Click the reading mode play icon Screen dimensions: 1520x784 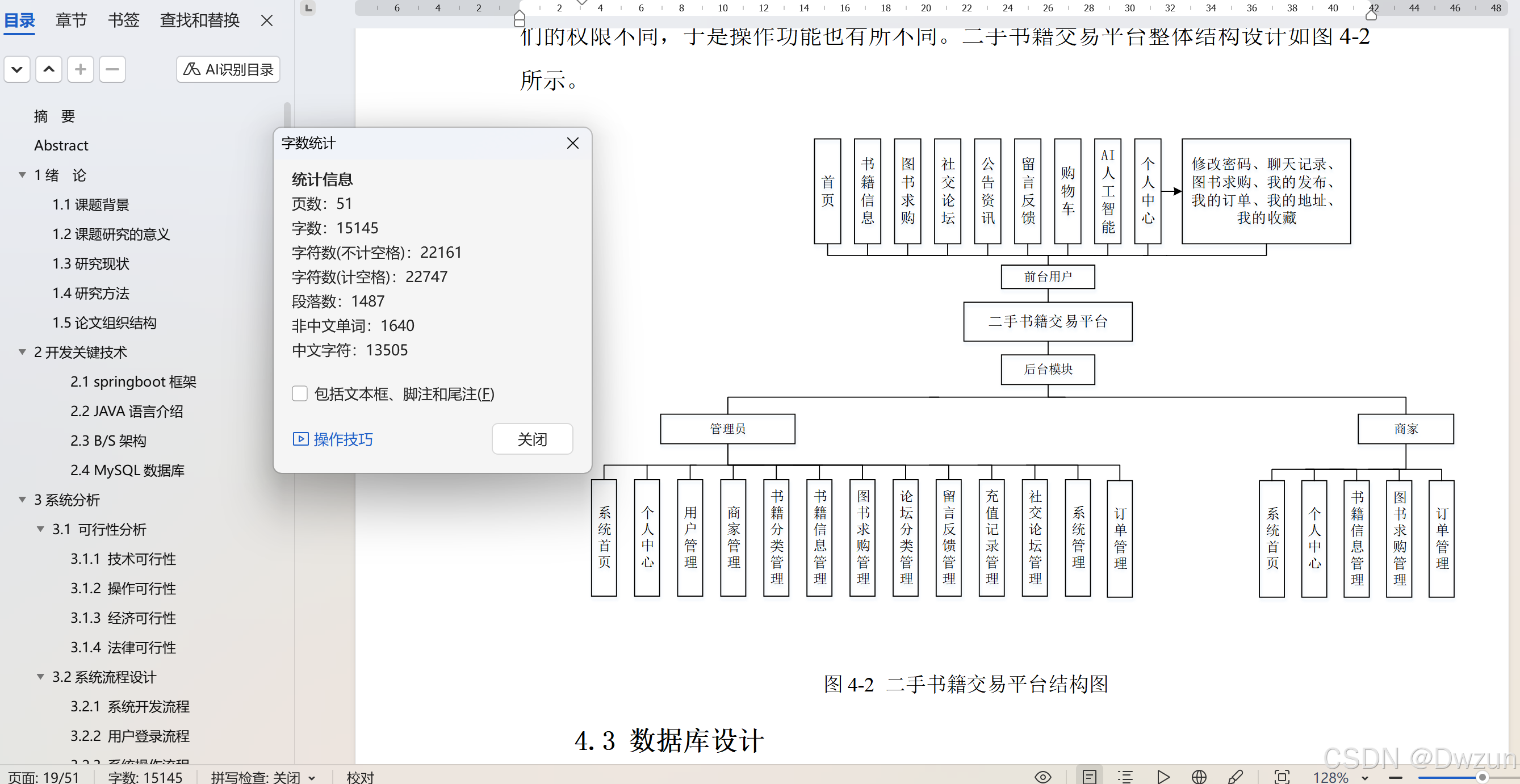(1162, 776)
